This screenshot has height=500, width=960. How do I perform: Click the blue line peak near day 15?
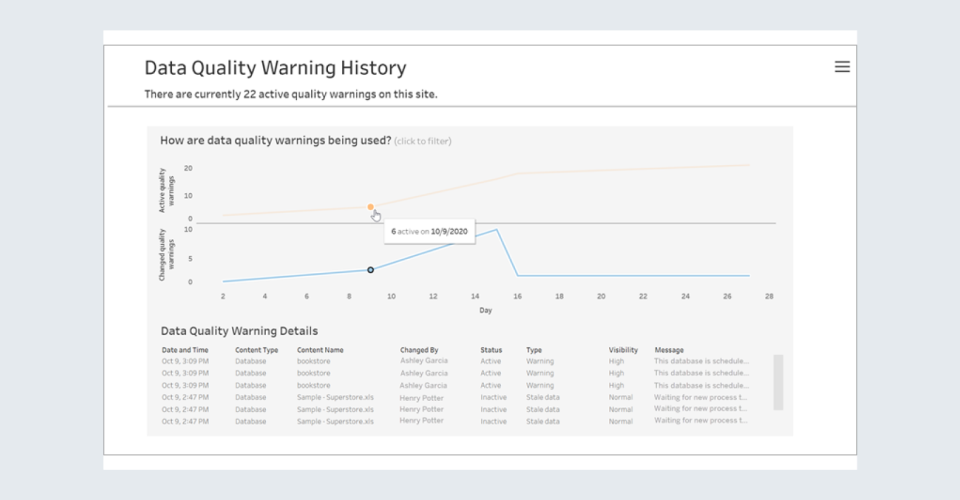[x=497, y=229]
